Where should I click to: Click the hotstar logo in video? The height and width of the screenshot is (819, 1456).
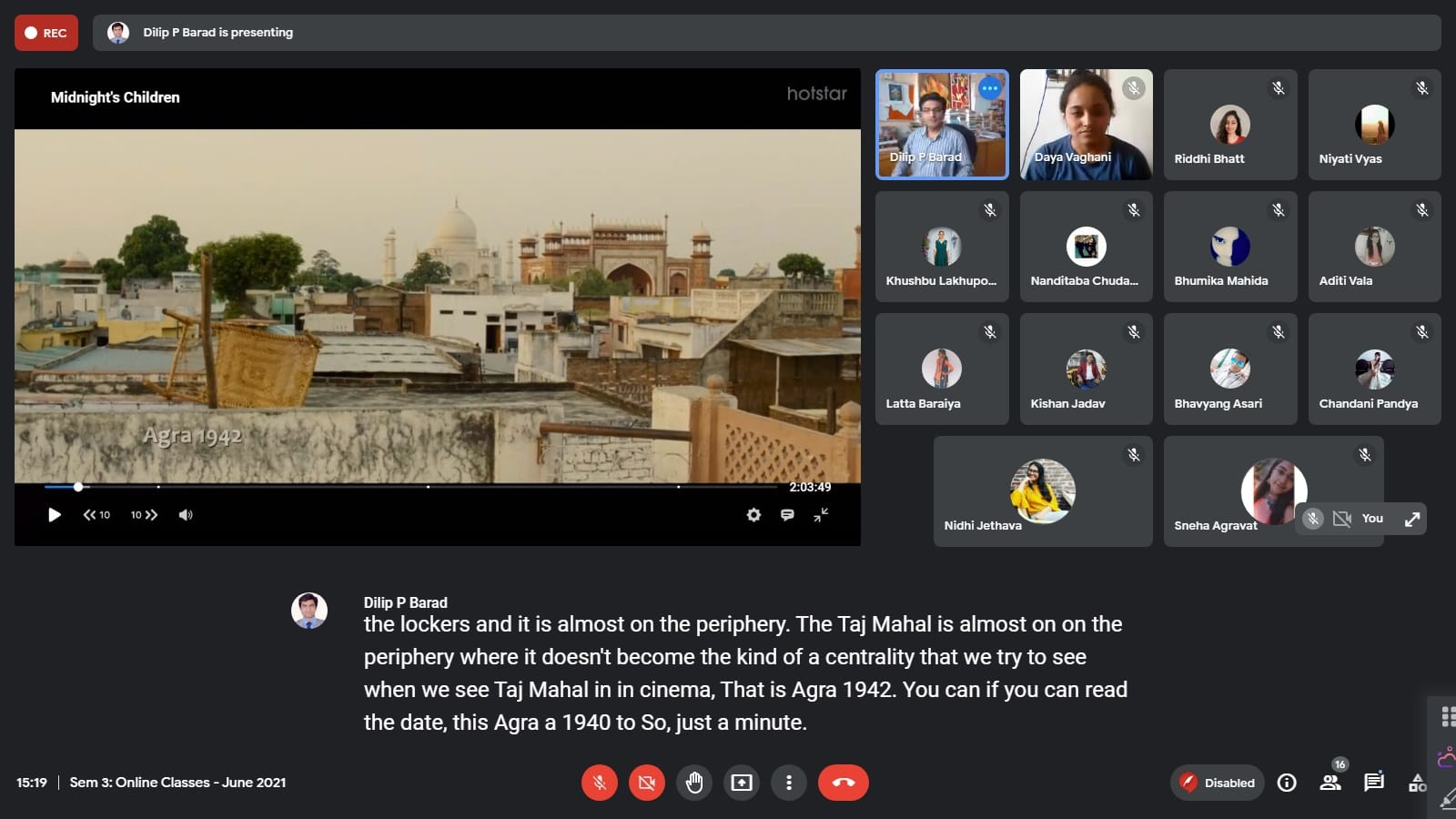click(x=816, y=94)
